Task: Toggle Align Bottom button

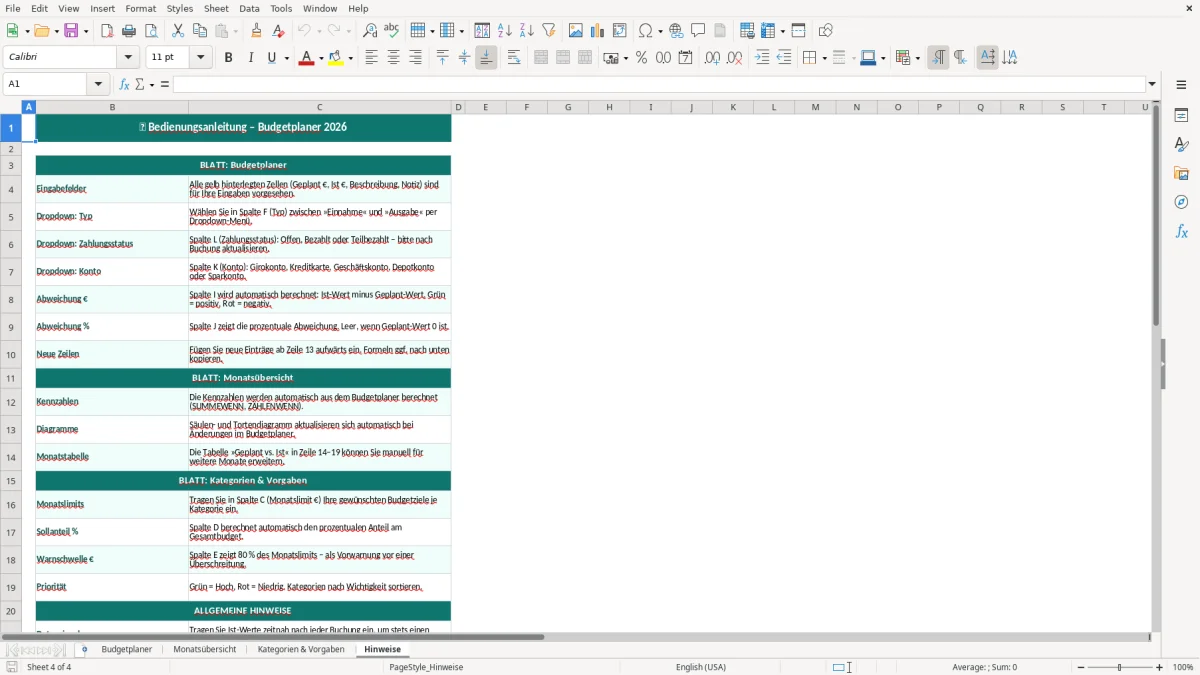Action: point(486,58)
